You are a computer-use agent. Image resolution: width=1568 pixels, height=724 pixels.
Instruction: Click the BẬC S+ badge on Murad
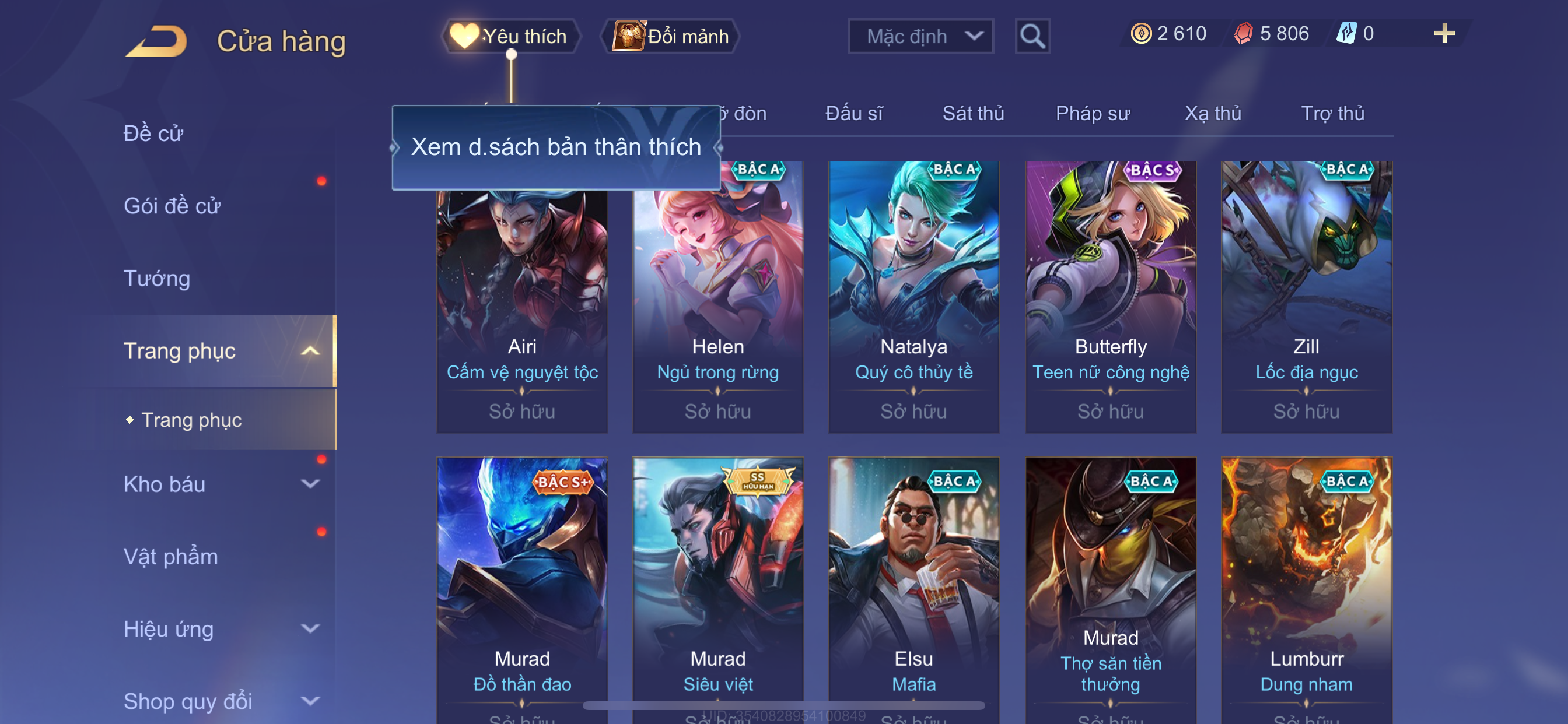pyautogui.click(x=563, y=483)
